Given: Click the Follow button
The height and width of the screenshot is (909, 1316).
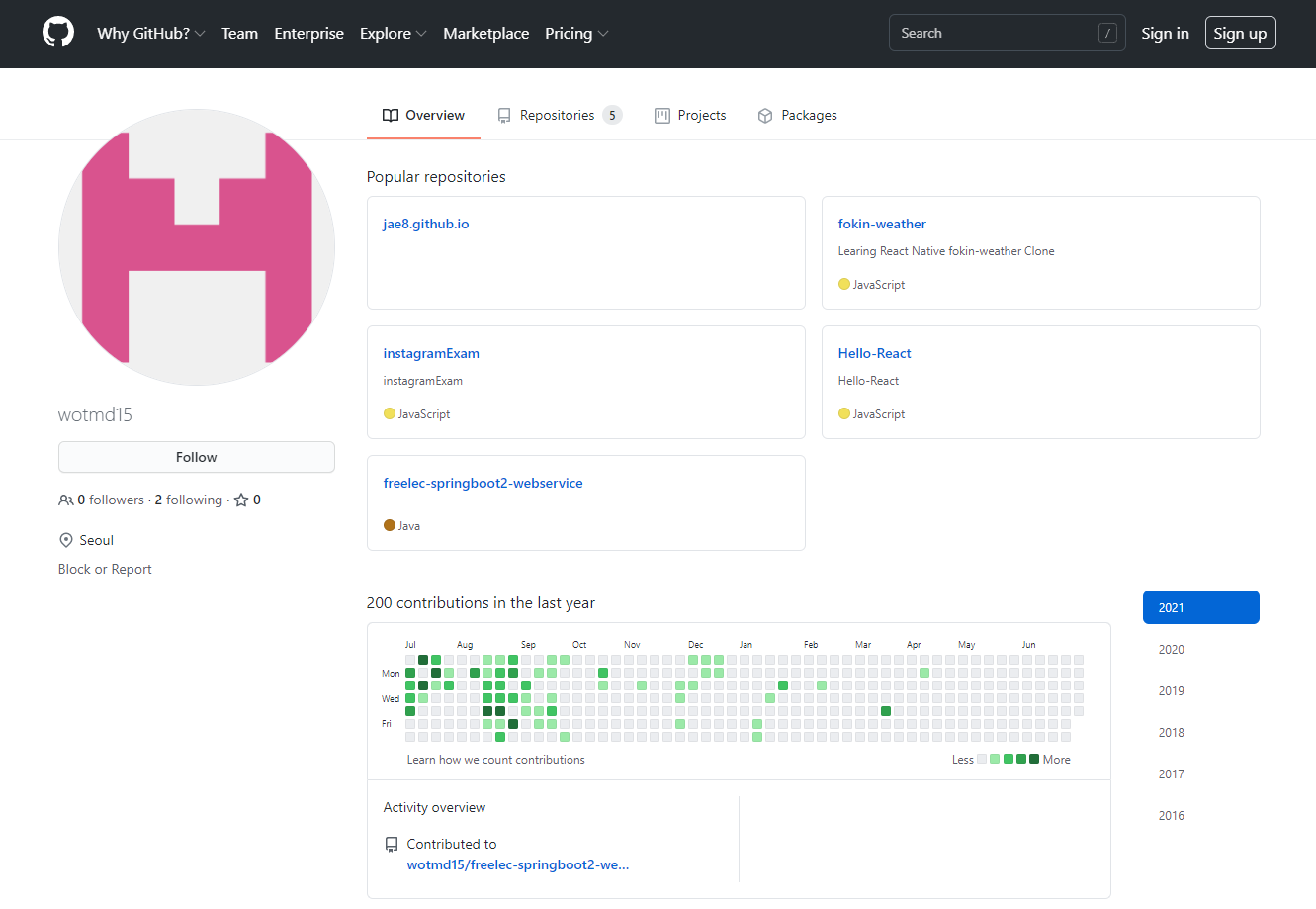Looking at the screenshot, I should (196, 457).
